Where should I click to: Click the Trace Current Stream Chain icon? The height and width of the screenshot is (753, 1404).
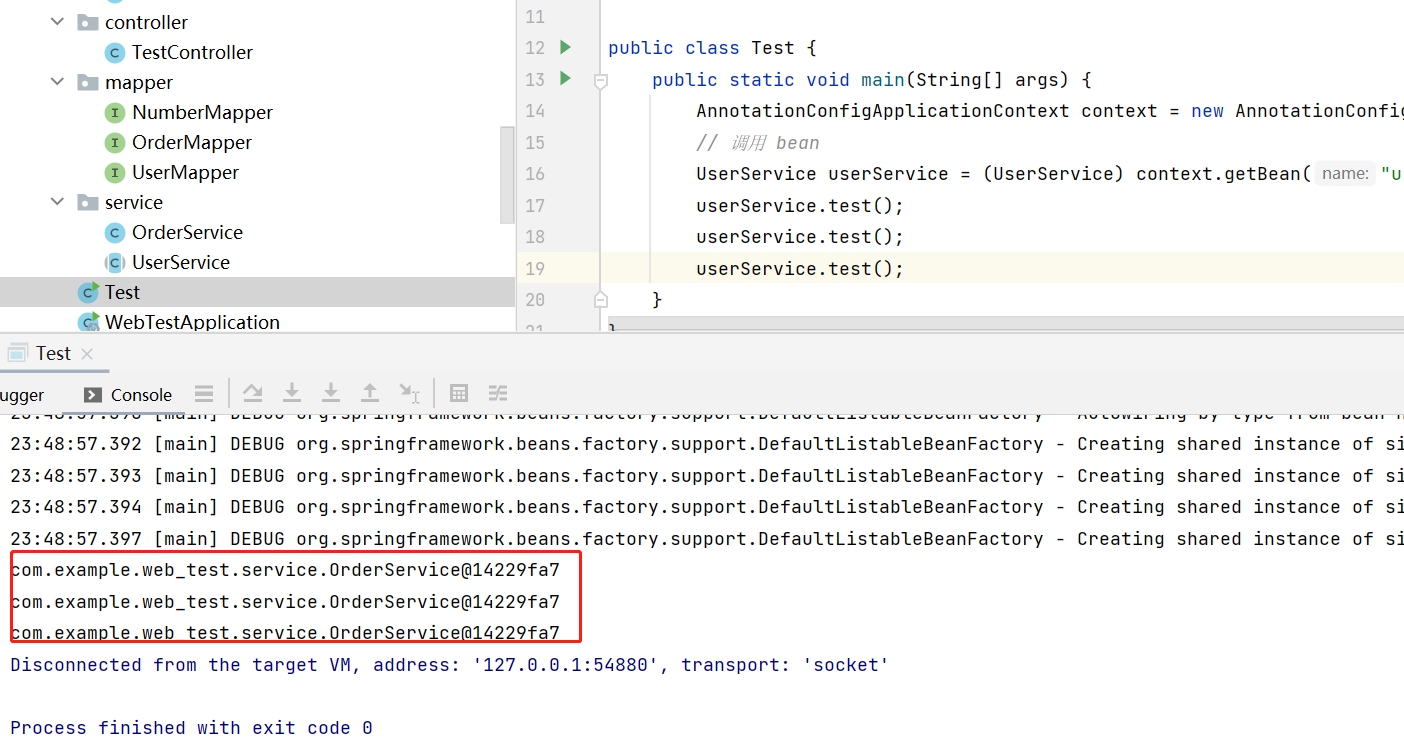498,393
